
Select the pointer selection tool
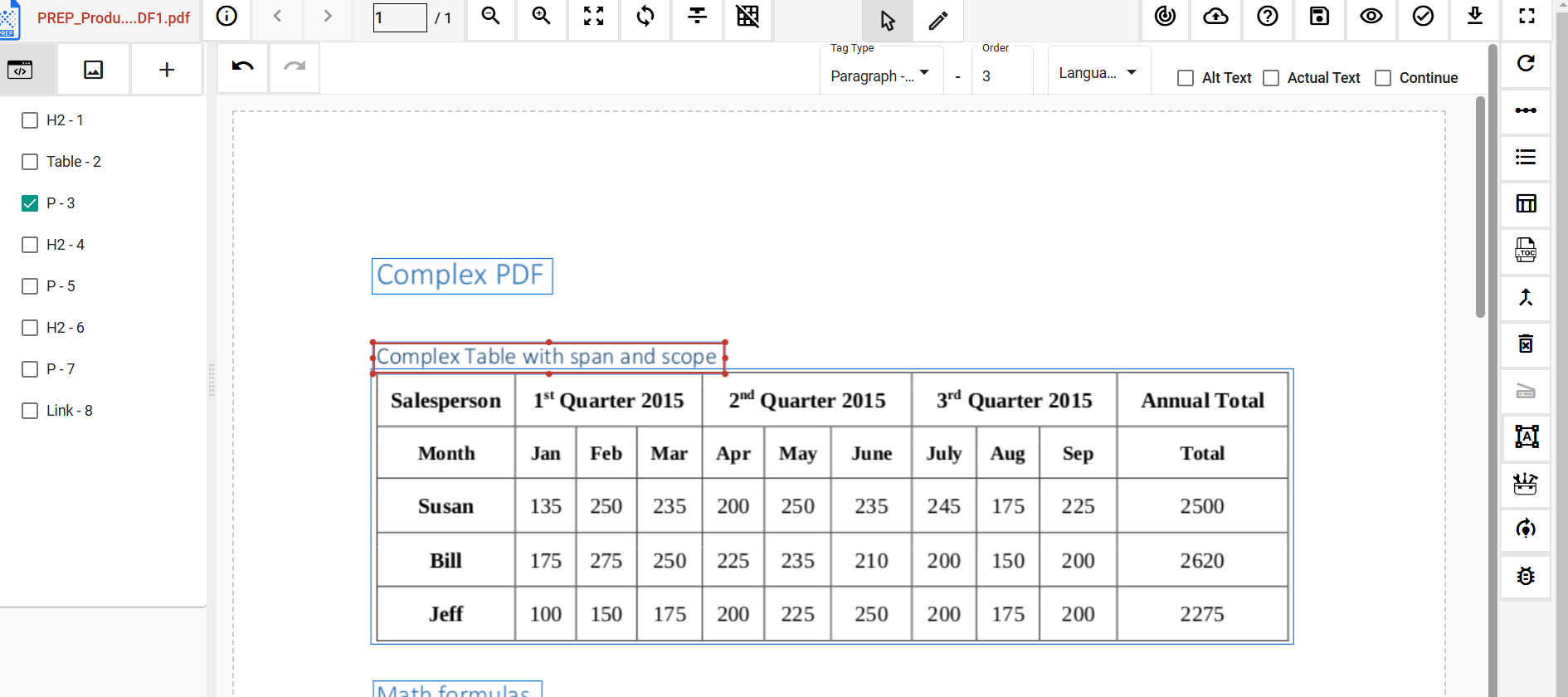888,21
